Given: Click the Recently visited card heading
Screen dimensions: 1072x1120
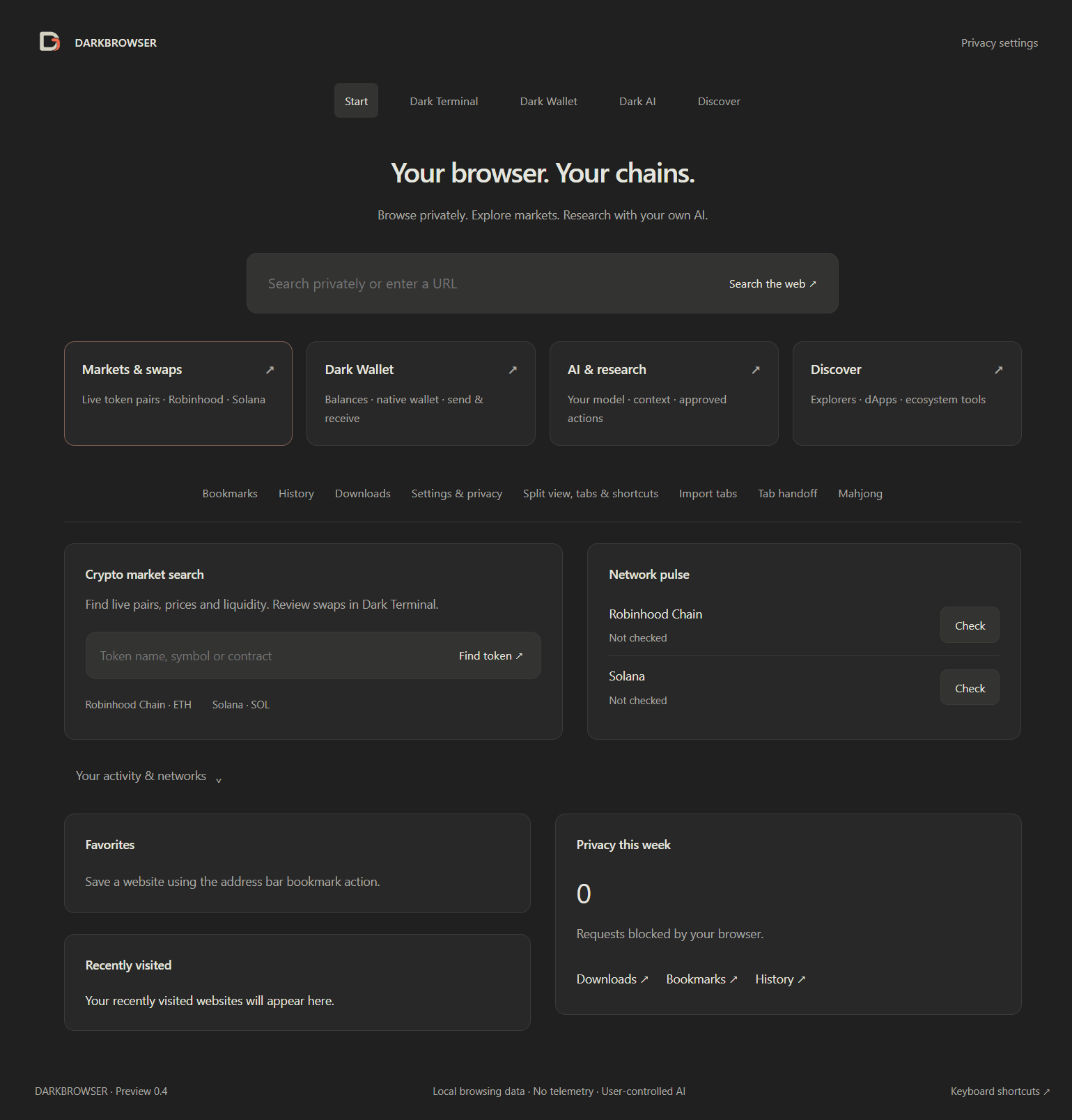Looking at the screenshot, I should (128, 965).
